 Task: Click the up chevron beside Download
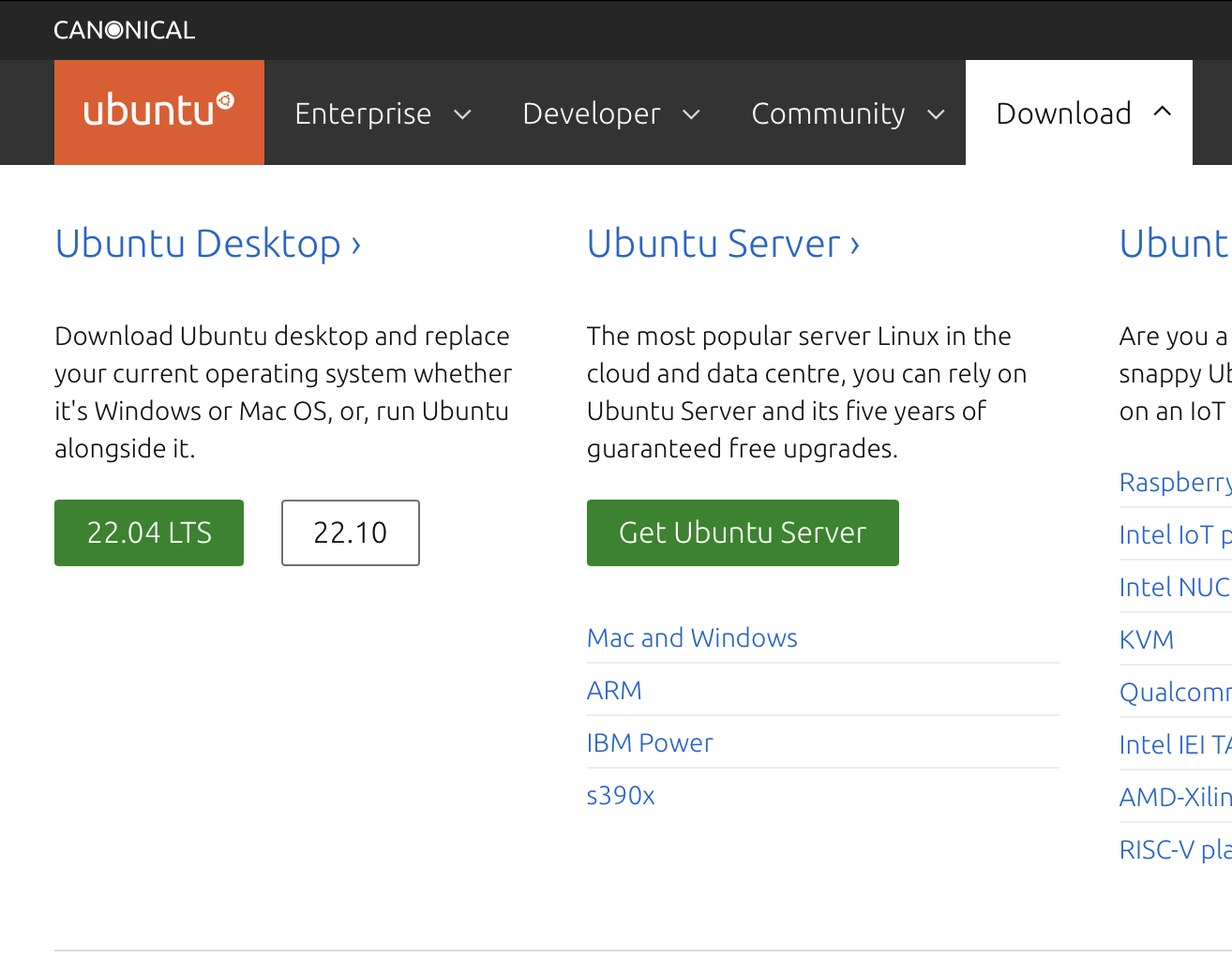coord(1163,111)
